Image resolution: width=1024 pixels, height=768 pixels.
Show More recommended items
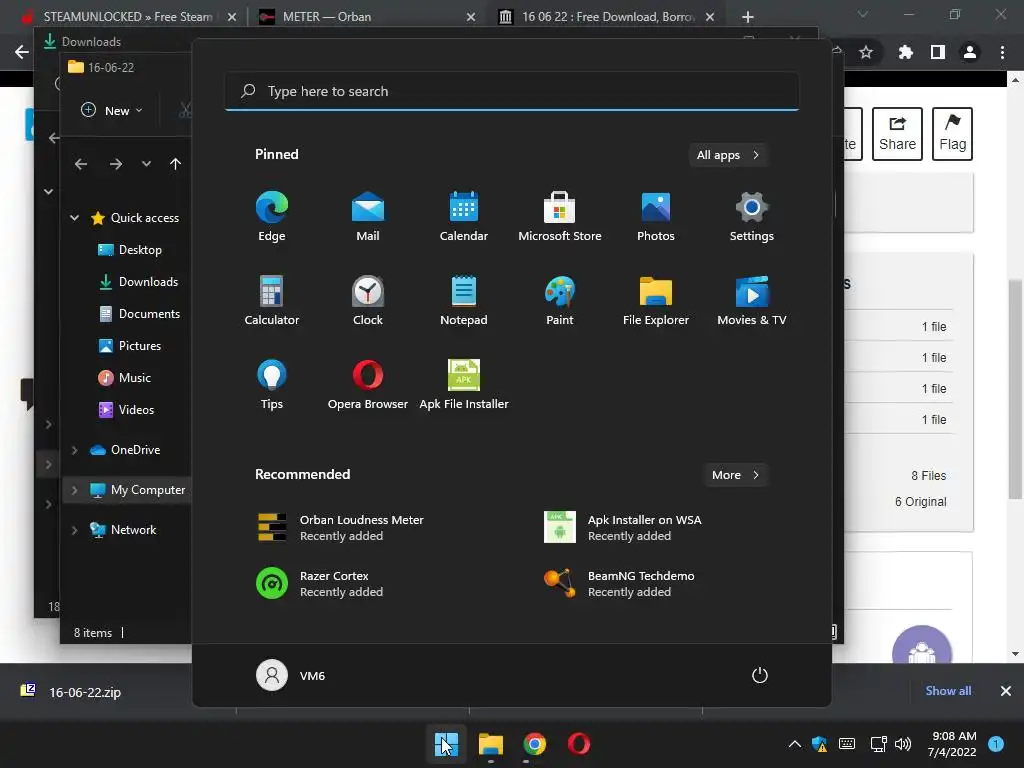click(x=735, y=475)
